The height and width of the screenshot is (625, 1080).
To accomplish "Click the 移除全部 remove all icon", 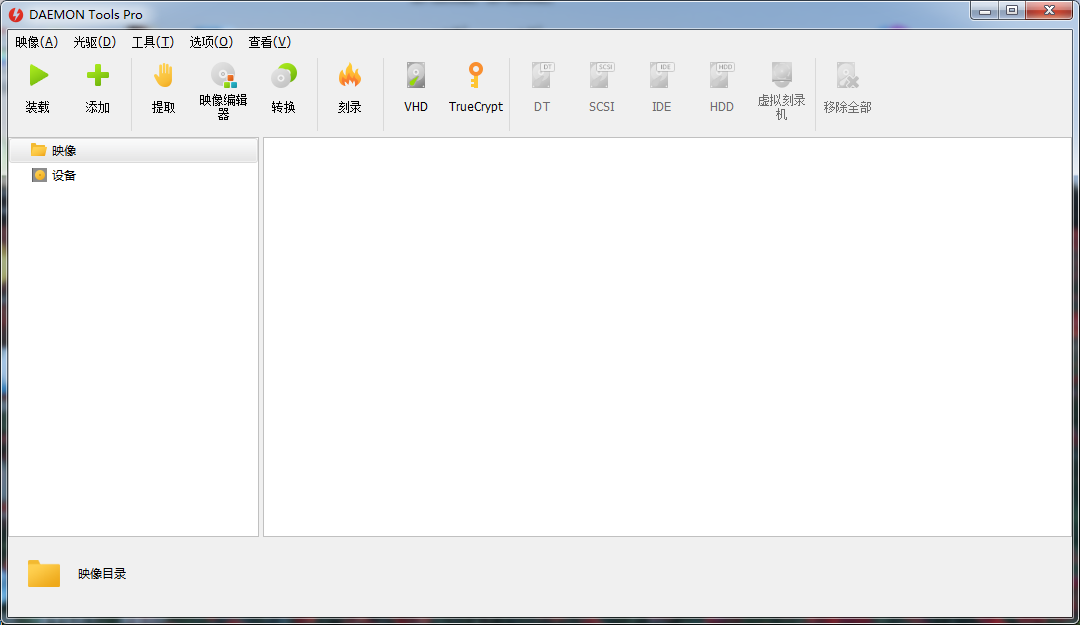I will 847,75.
